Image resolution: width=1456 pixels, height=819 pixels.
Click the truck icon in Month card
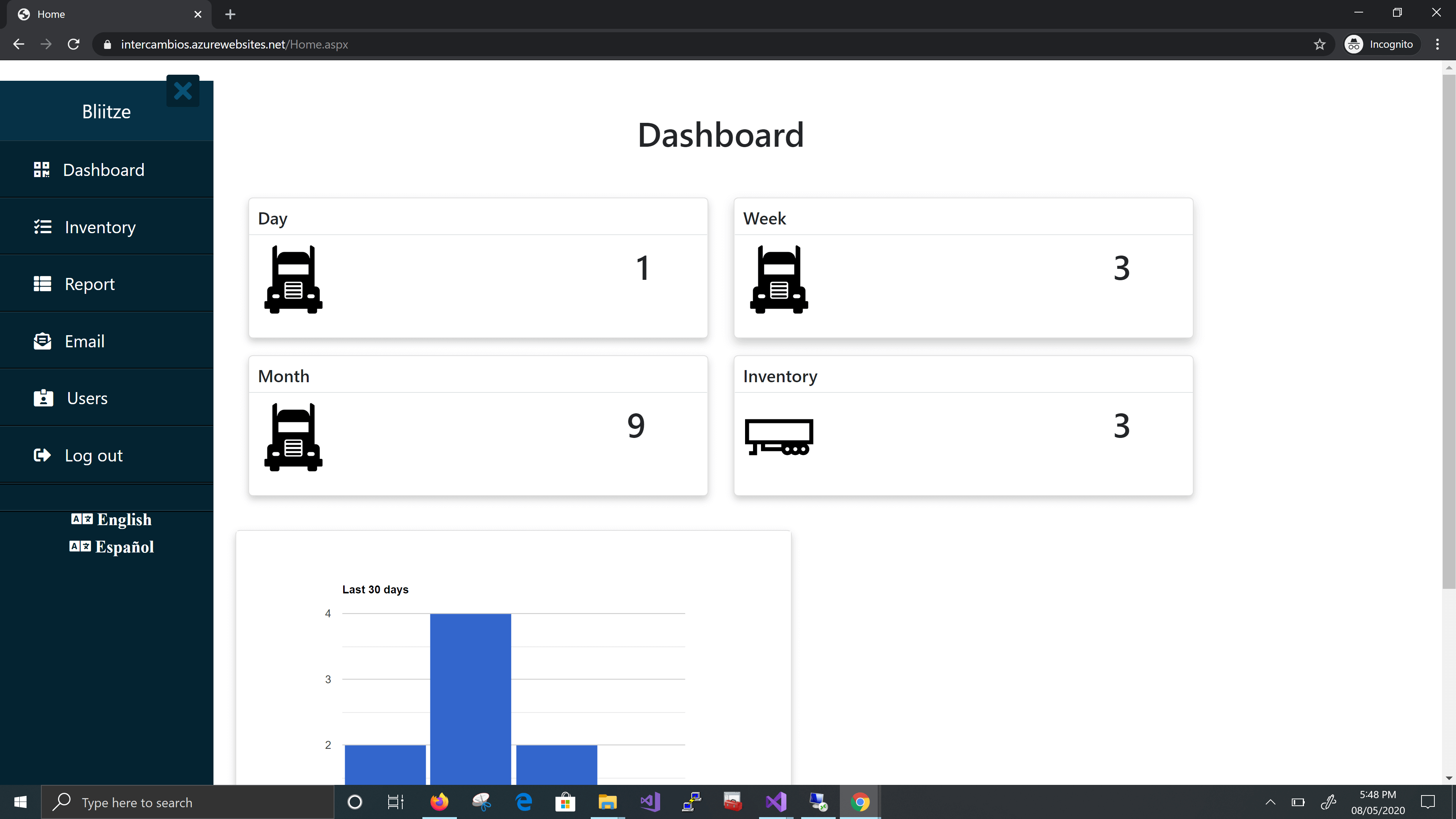coord(293,437)
